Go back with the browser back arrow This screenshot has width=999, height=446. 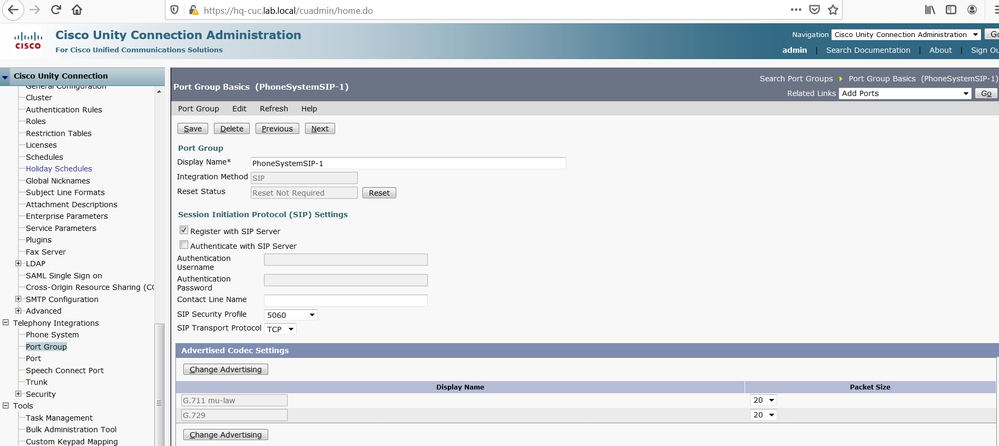(x=12, y=10)
